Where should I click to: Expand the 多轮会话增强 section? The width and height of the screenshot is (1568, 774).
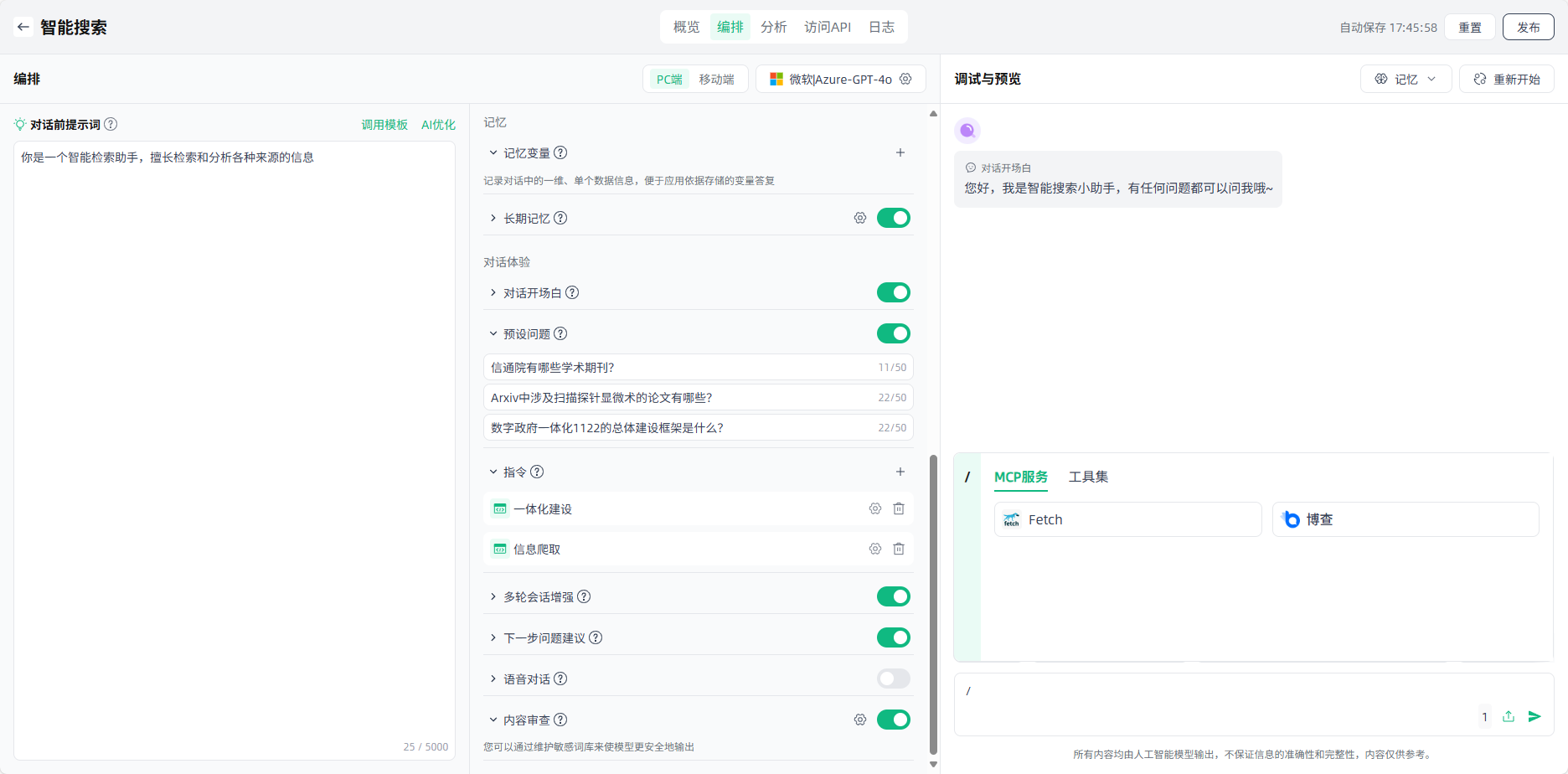click(x=493, y=596)
